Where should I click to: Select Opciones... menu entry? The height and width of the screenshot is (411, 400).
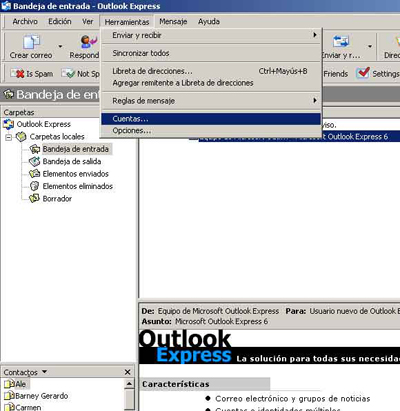pos(211,131)
